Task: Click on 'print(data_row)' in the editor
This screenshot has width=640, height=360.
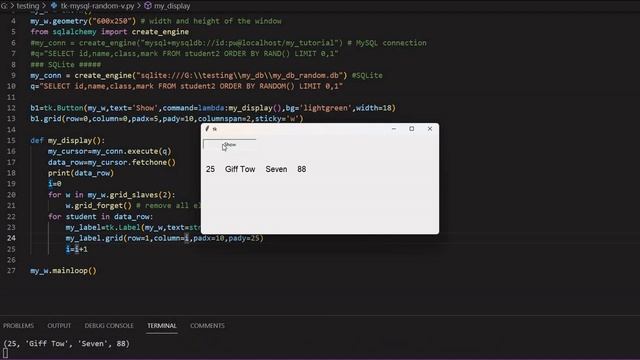Action: pyautogui.click(x=81, y=173)
